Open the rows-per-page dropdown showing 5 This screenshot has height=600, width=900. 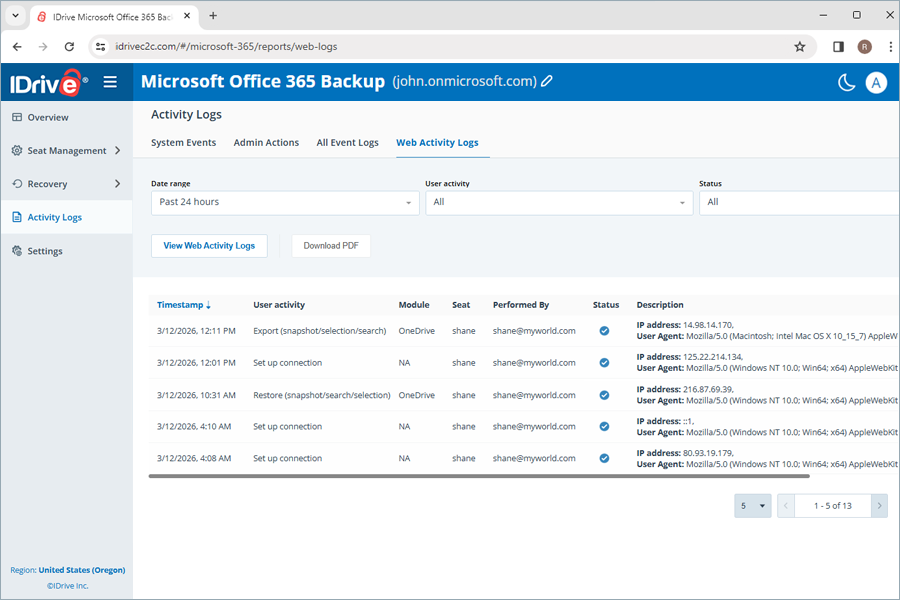[752, 506]
